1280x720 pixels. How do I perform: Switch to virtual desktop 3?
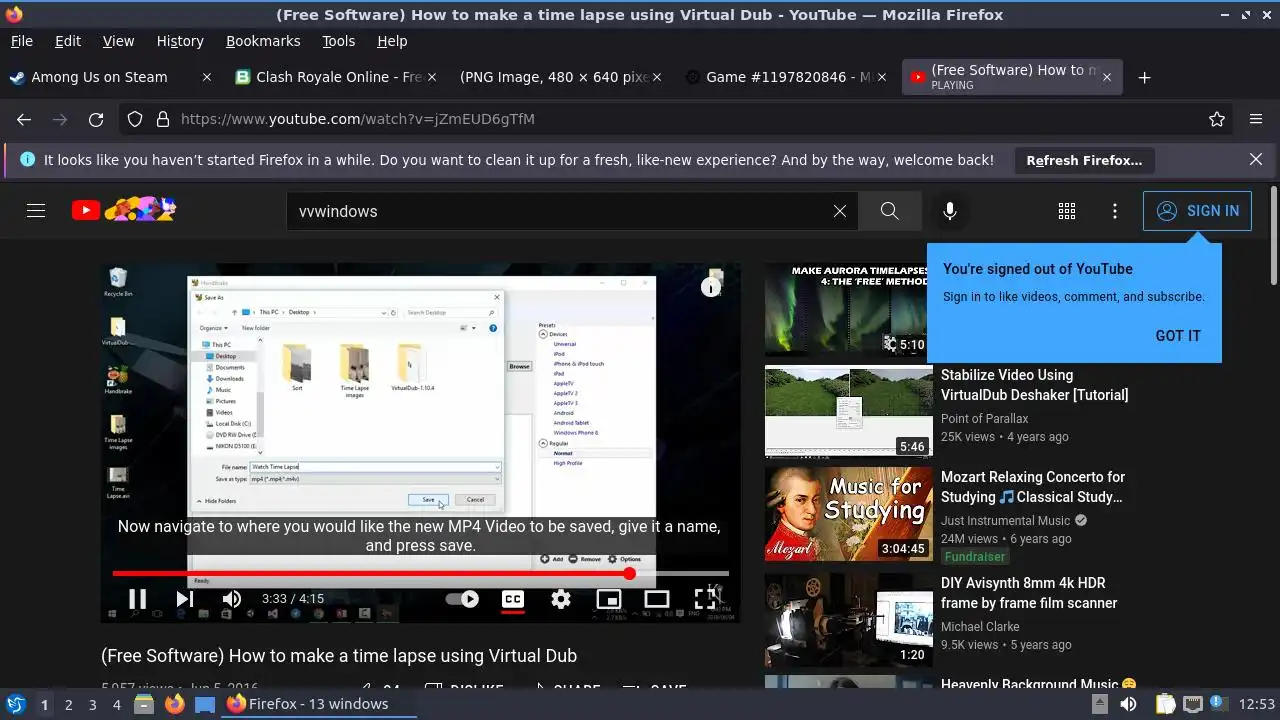pos(92,704)
